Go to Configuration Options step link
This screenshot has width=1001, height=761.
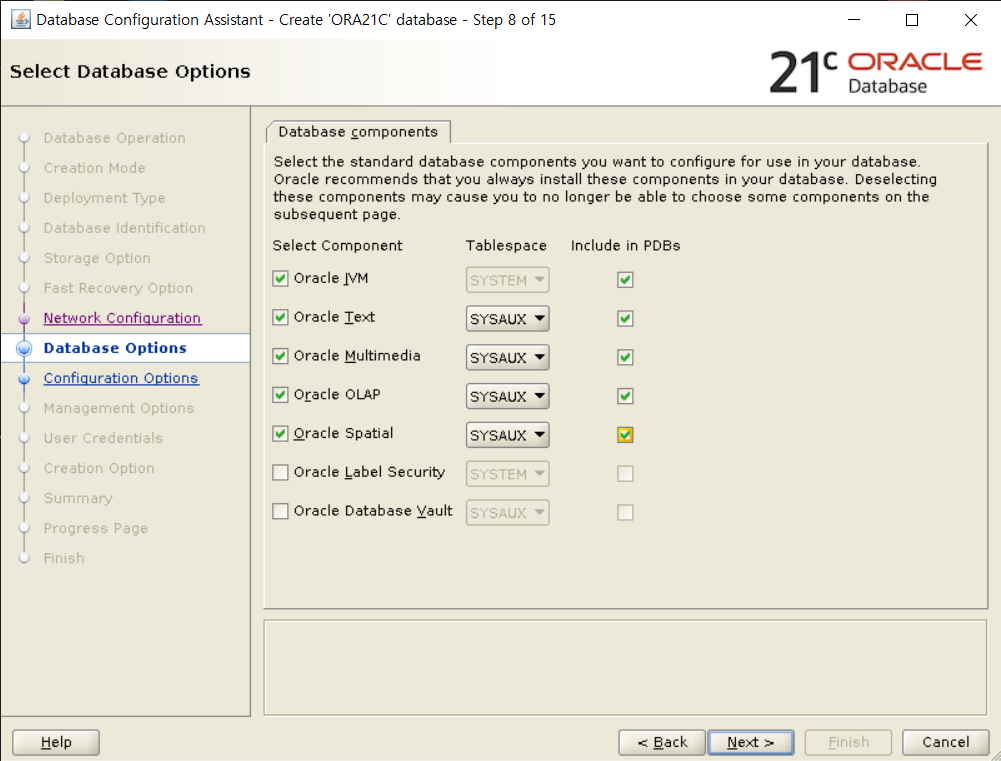coord(121,378)
